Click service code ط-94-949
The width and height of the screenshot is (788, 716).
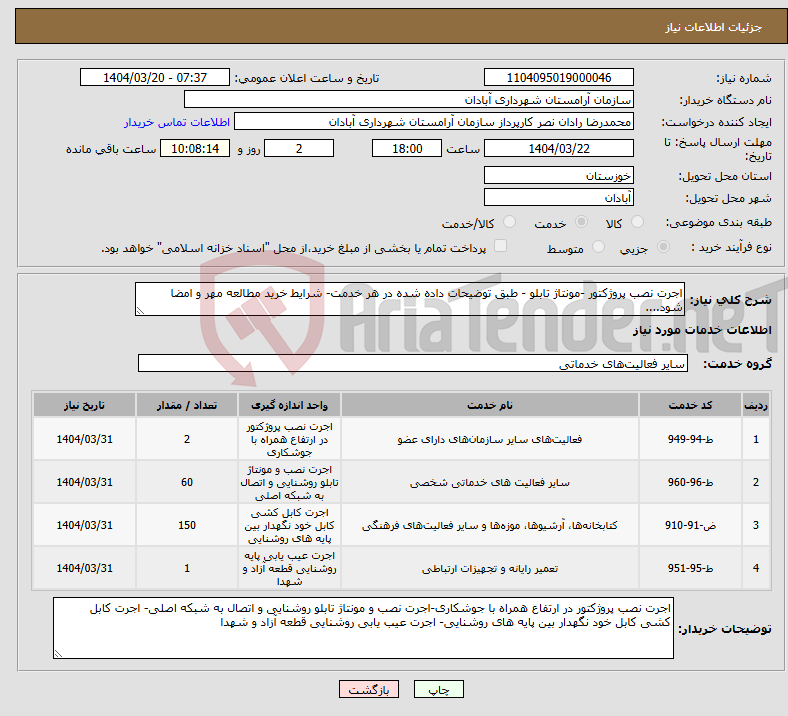point(690,439)
